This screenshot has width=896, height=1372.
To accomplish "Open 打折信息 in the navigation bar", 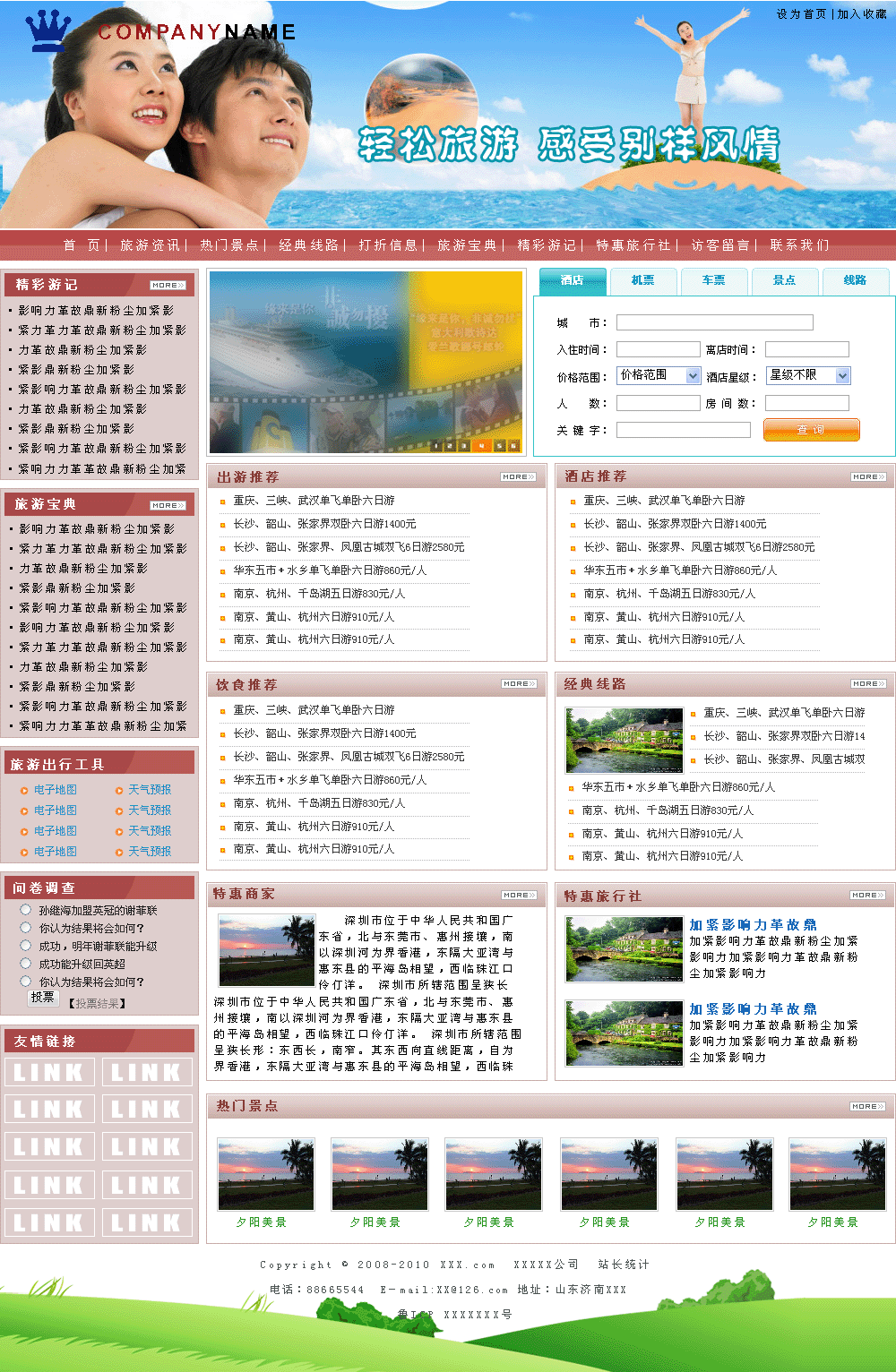I will point(388,245).
